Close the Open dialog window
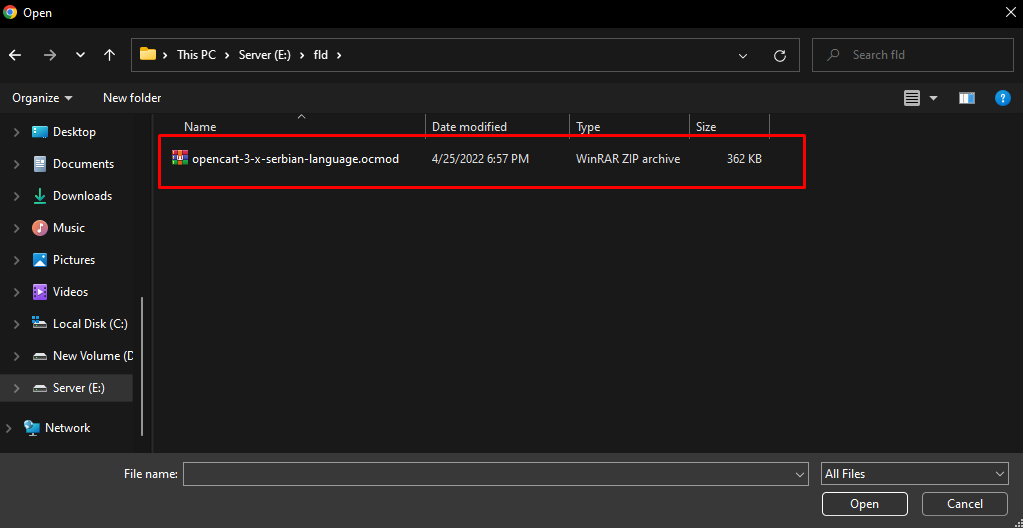 [1010, 12]
